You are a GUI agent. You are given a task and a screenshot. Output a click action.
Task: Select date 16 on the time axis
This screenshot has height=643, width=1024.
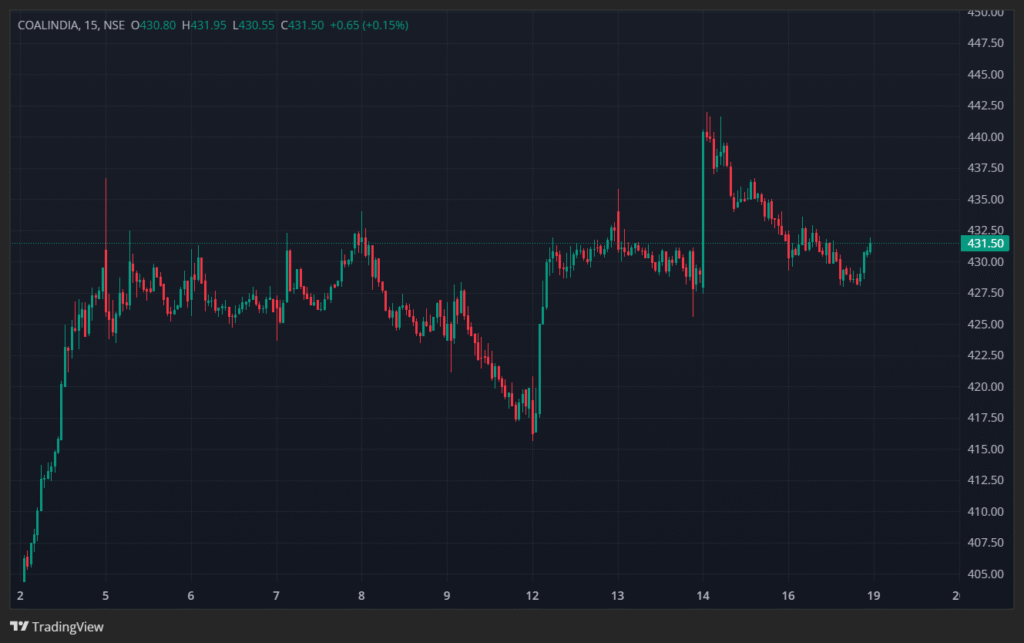tap(788, 596)
